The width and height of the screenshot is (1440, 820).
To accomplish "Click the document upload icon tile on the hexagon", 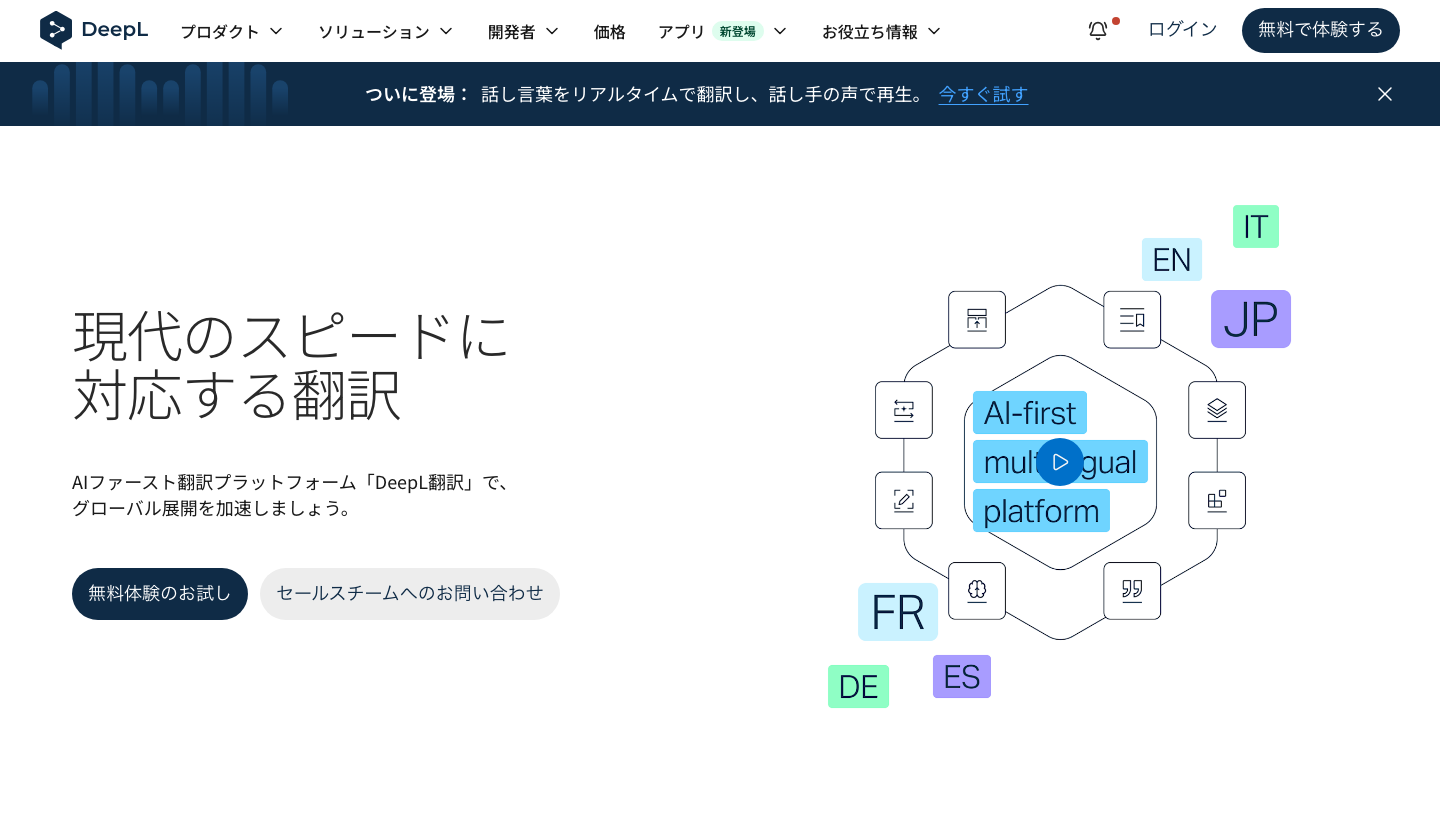I will 977,320.
